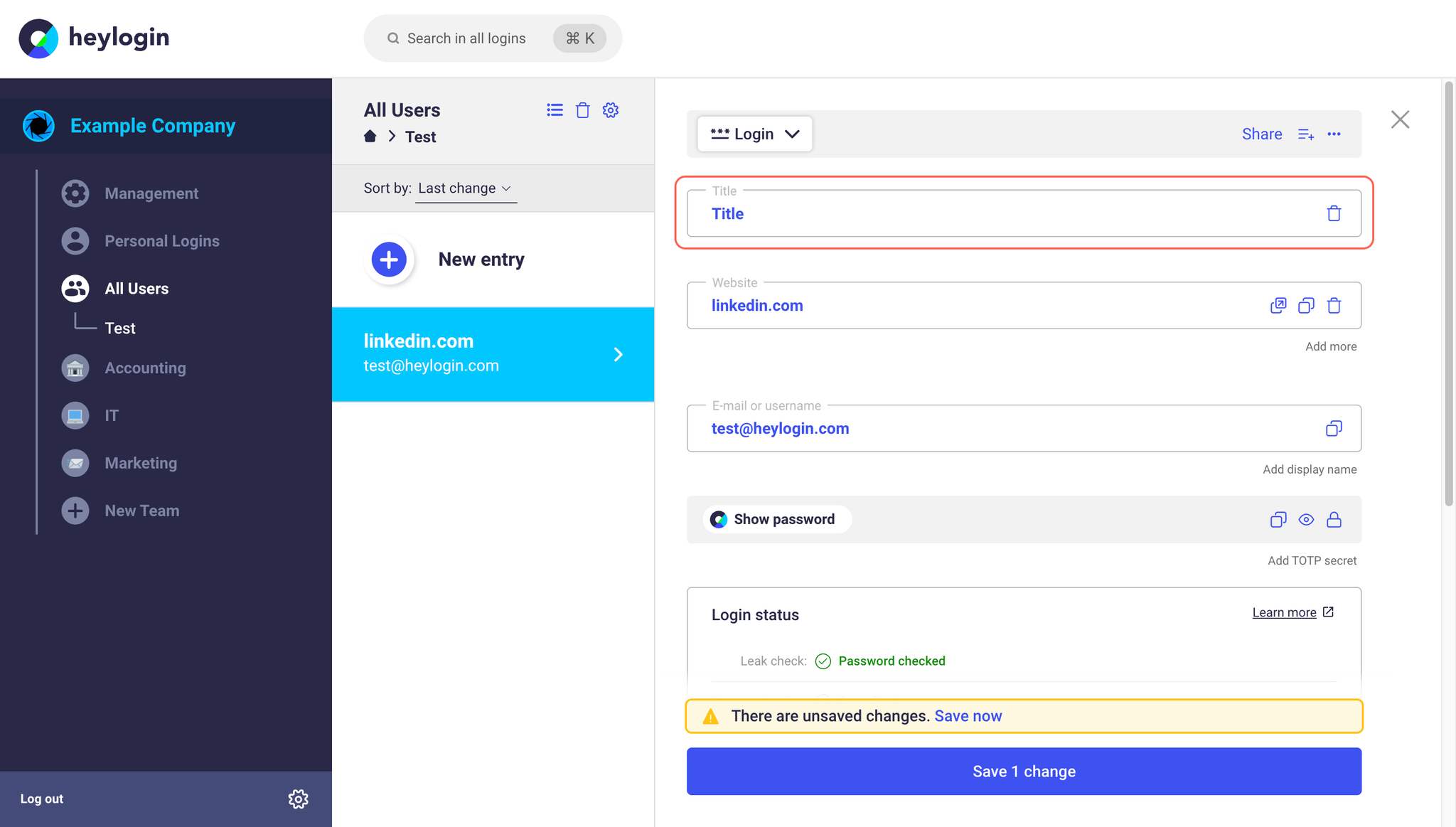This screenshot has height=827, width=1456.
Task: Open the three-dots more options menu
Action: [x=1334, y=134]
